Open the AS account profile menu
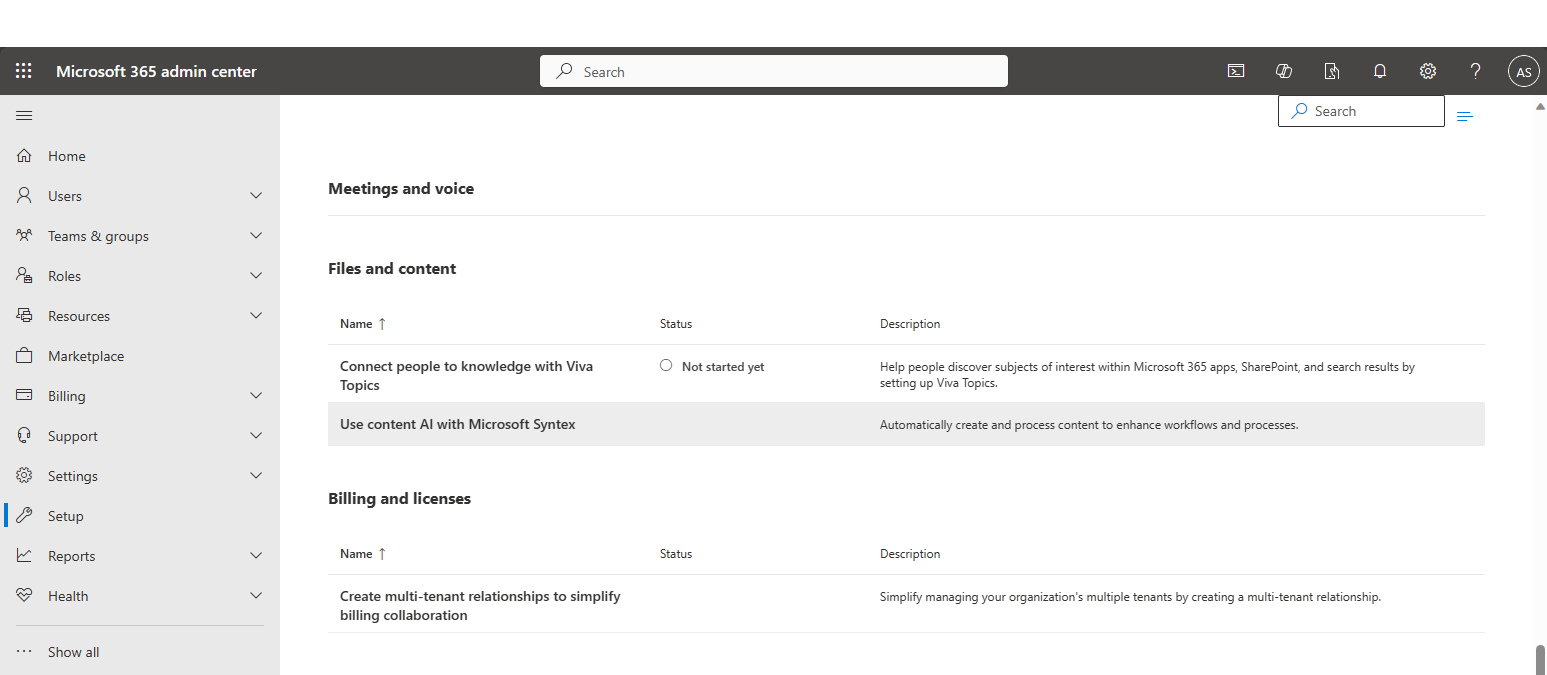 pyautogui.click(x=1523, y=71)
